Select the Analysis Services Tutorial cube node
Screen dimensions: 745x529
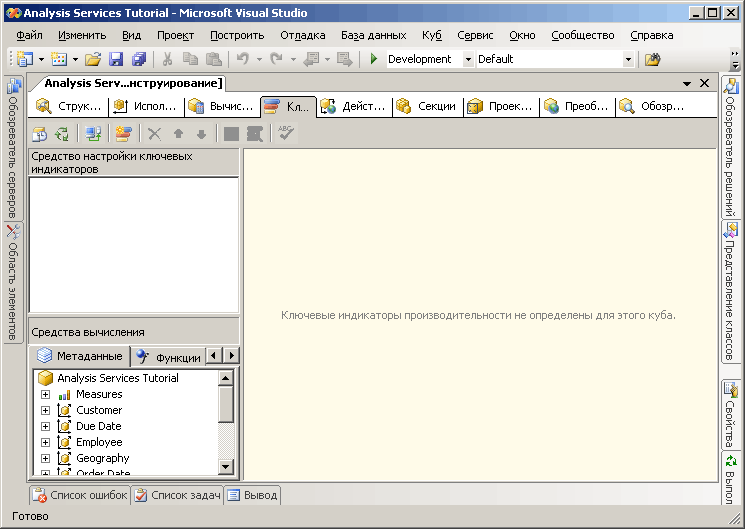pyautogui.click(x=108, y=378)
